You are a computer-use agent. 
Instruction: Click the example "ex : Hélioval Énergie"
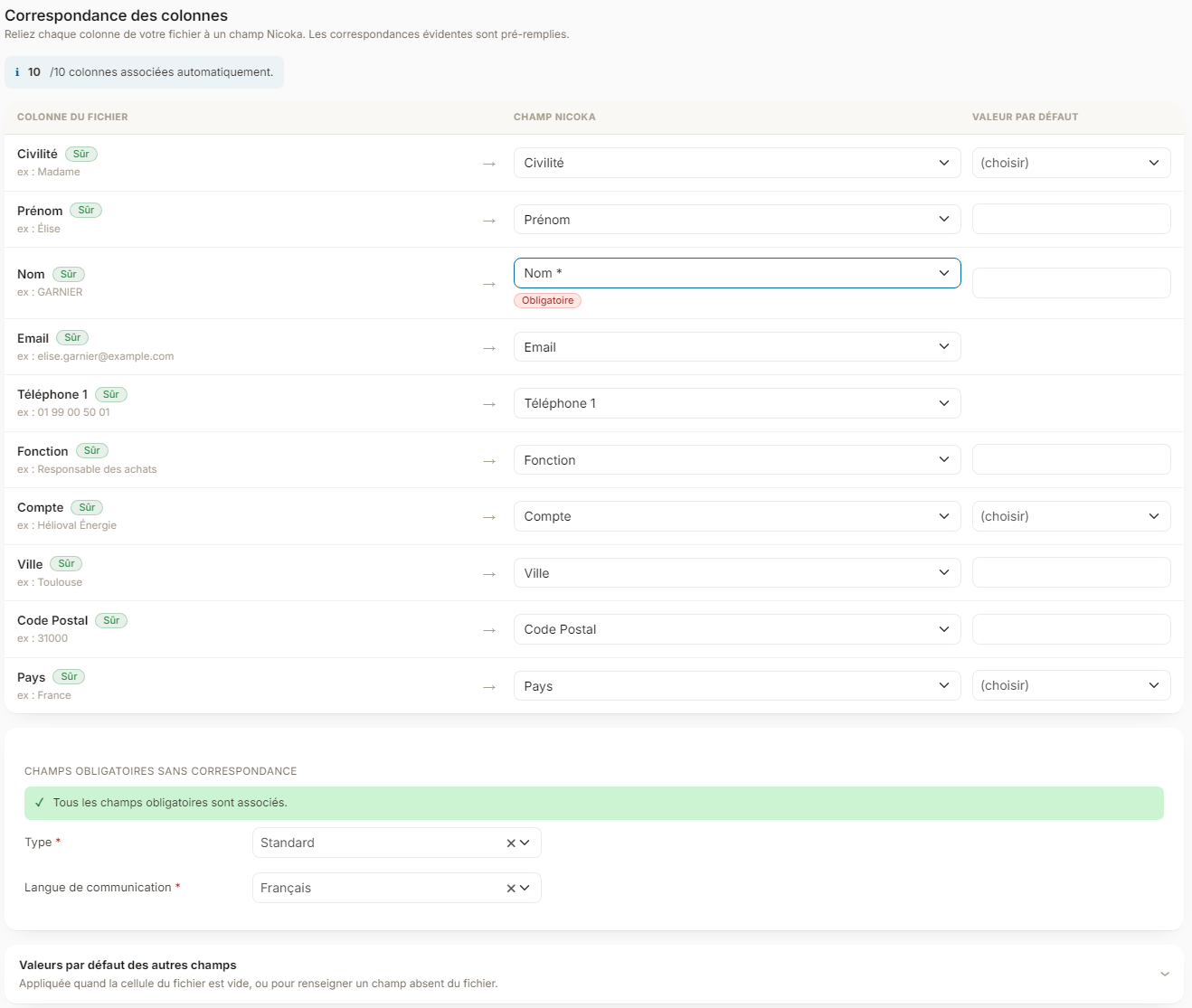coord(67,525)
